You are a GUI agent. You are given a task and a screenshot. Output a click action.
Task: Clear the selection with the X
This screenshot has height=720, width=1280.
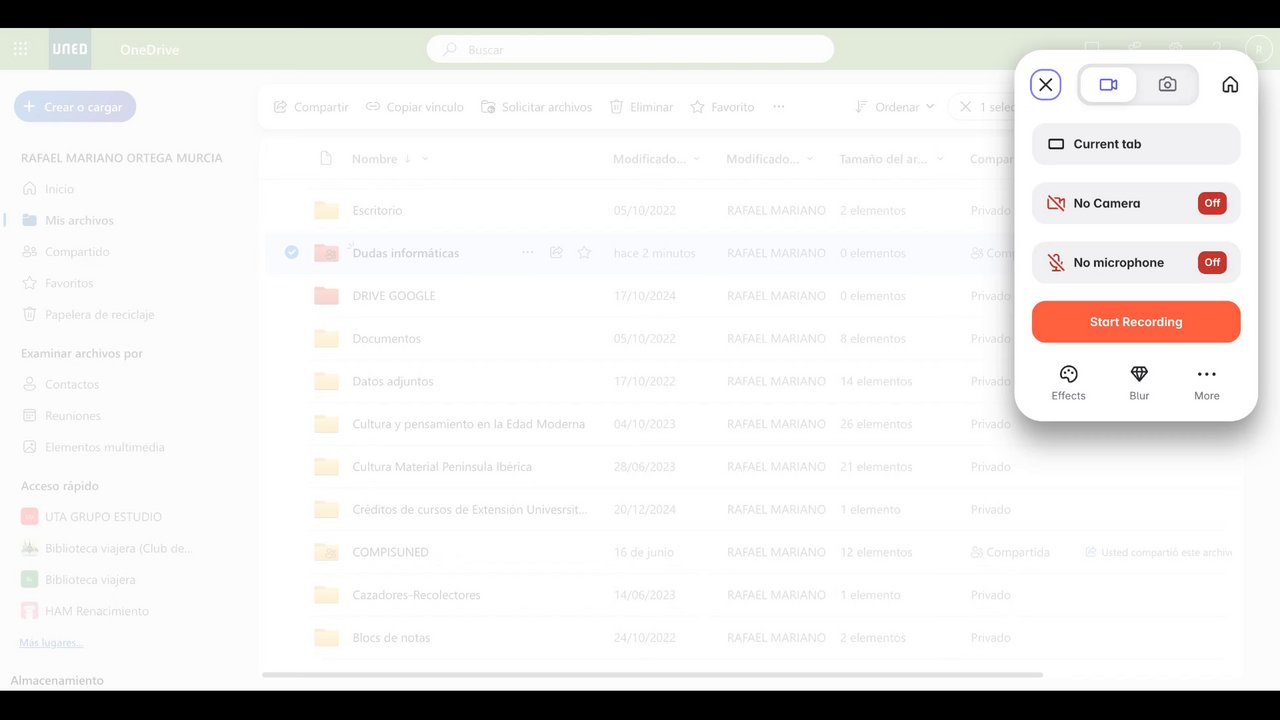point(965,107)
